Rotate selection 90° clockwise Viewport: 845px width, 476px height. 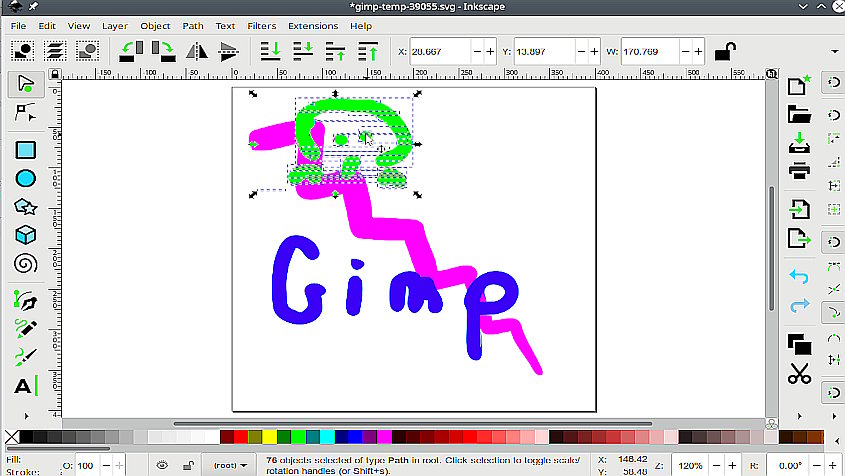163,51
